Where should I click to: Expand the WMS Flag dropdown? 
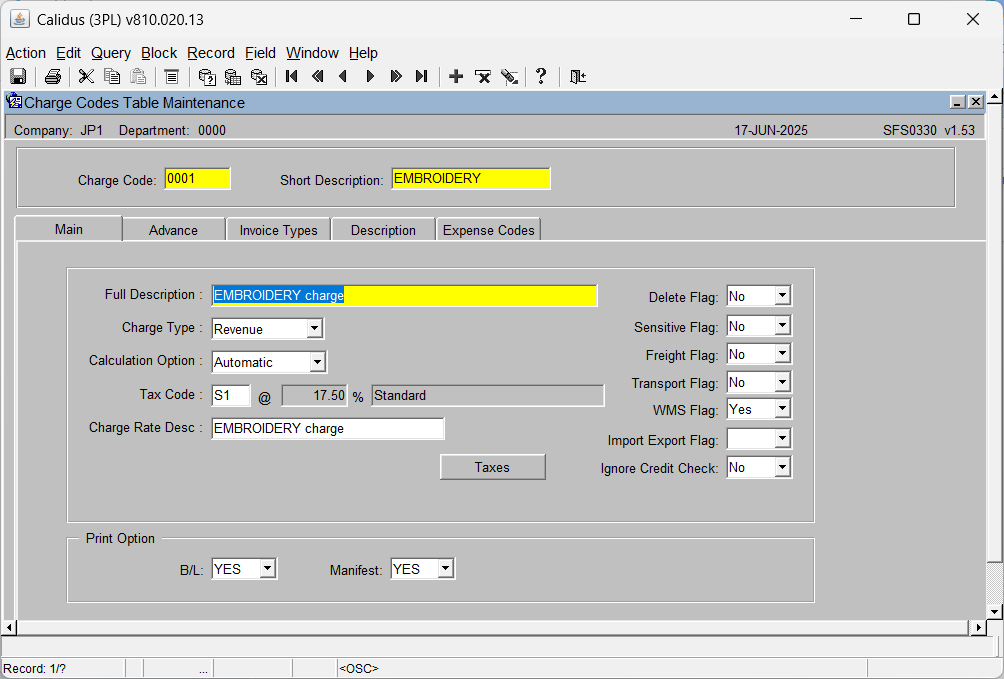tap(782, 409)
